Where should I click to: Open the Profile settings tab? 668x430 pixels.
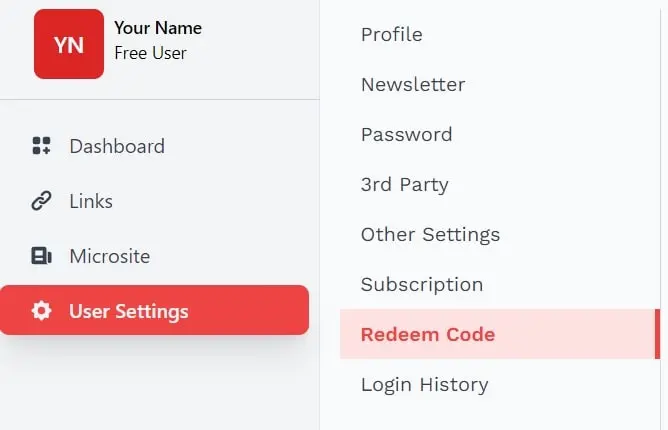(x=392, y=34)
